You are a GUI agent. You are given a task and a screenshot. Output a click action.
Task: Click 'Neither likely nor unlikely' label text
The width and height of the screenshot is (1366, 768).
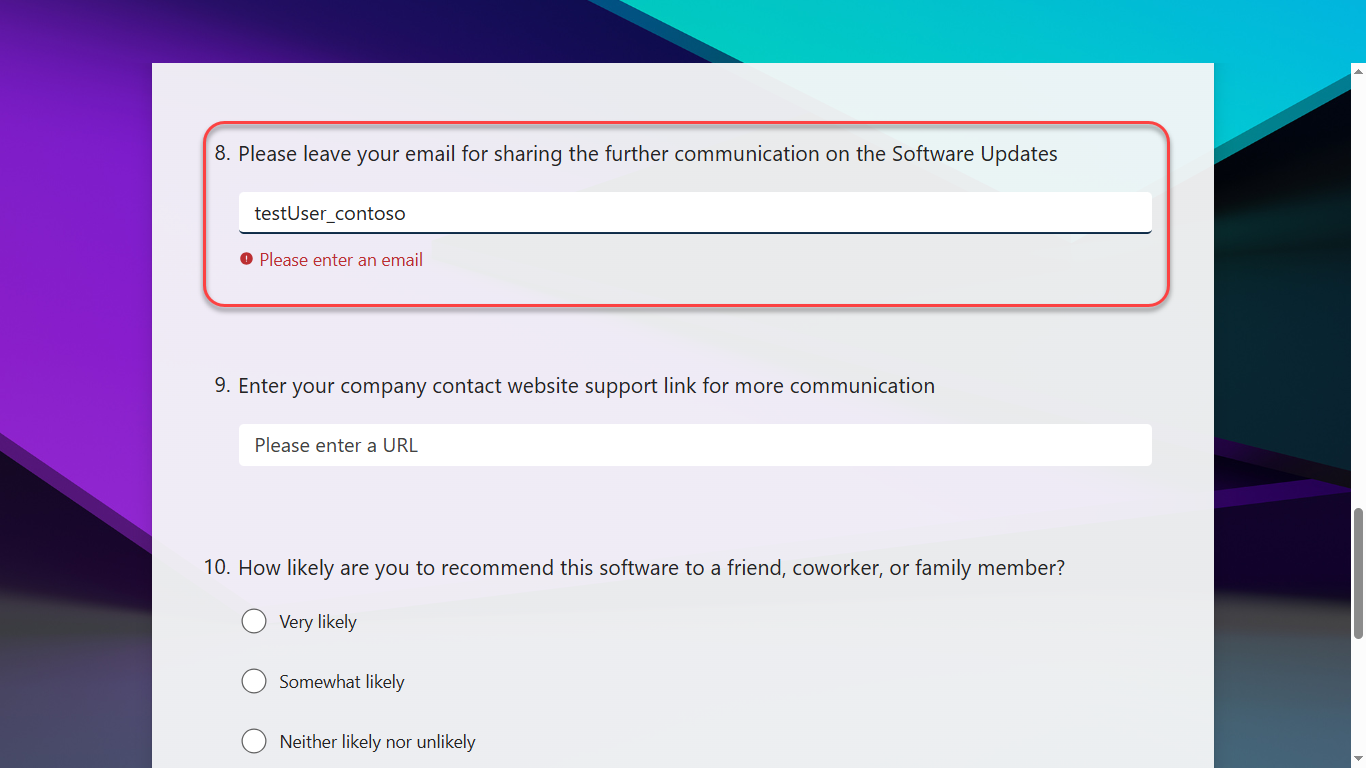[377, 742]
